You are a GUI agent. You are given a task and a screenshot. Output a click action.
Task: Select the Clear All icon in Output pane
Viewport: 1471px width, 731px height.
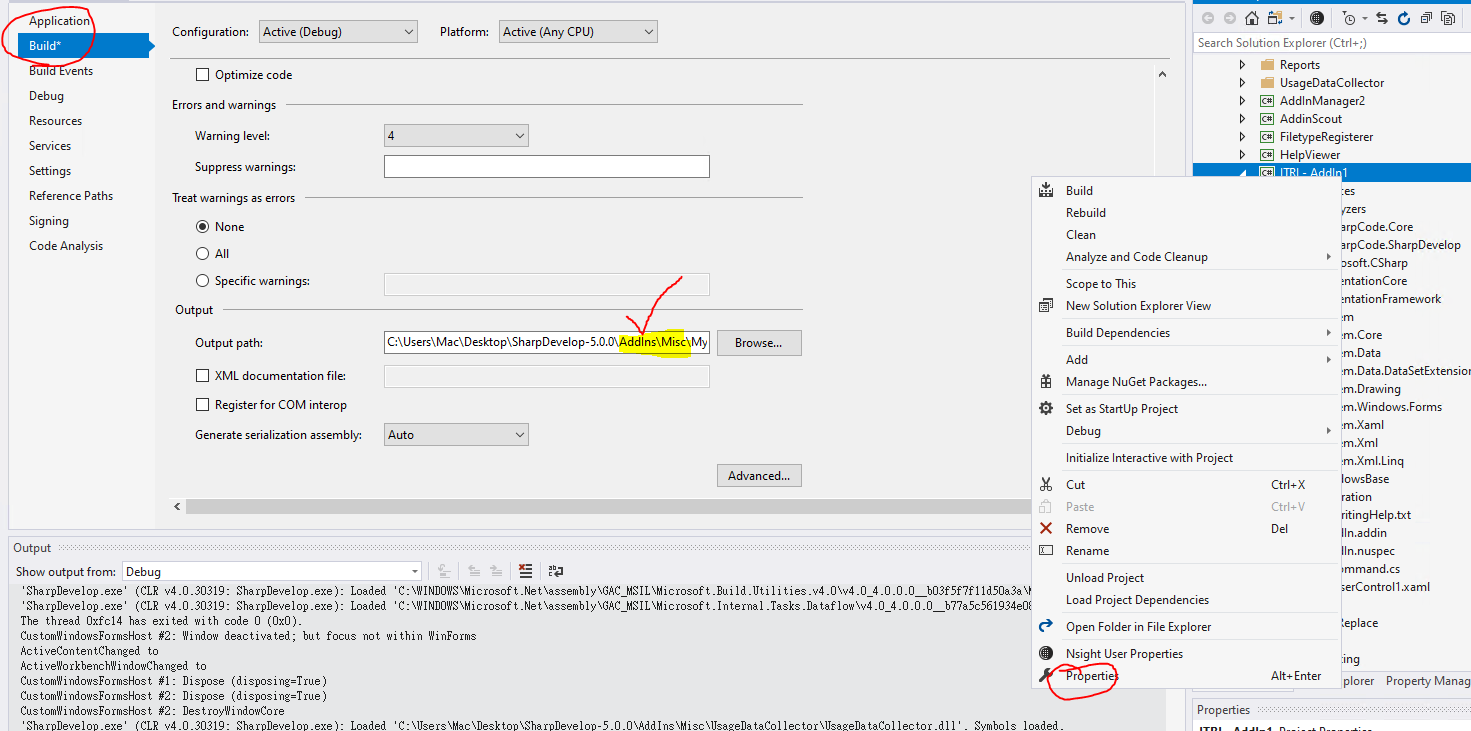tap(526, 570)
